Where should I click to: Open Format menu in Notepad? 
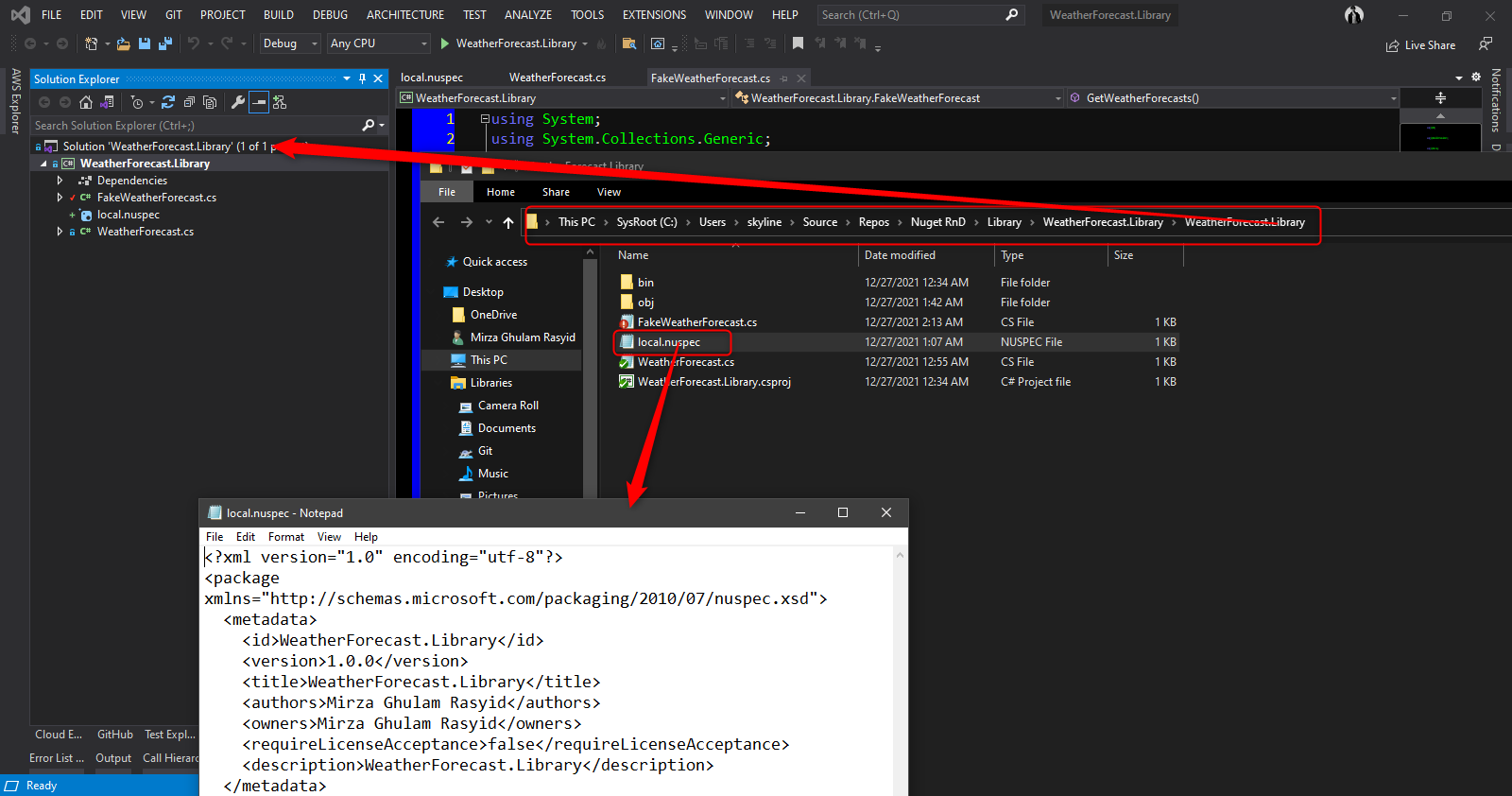[x=286, y=537]
